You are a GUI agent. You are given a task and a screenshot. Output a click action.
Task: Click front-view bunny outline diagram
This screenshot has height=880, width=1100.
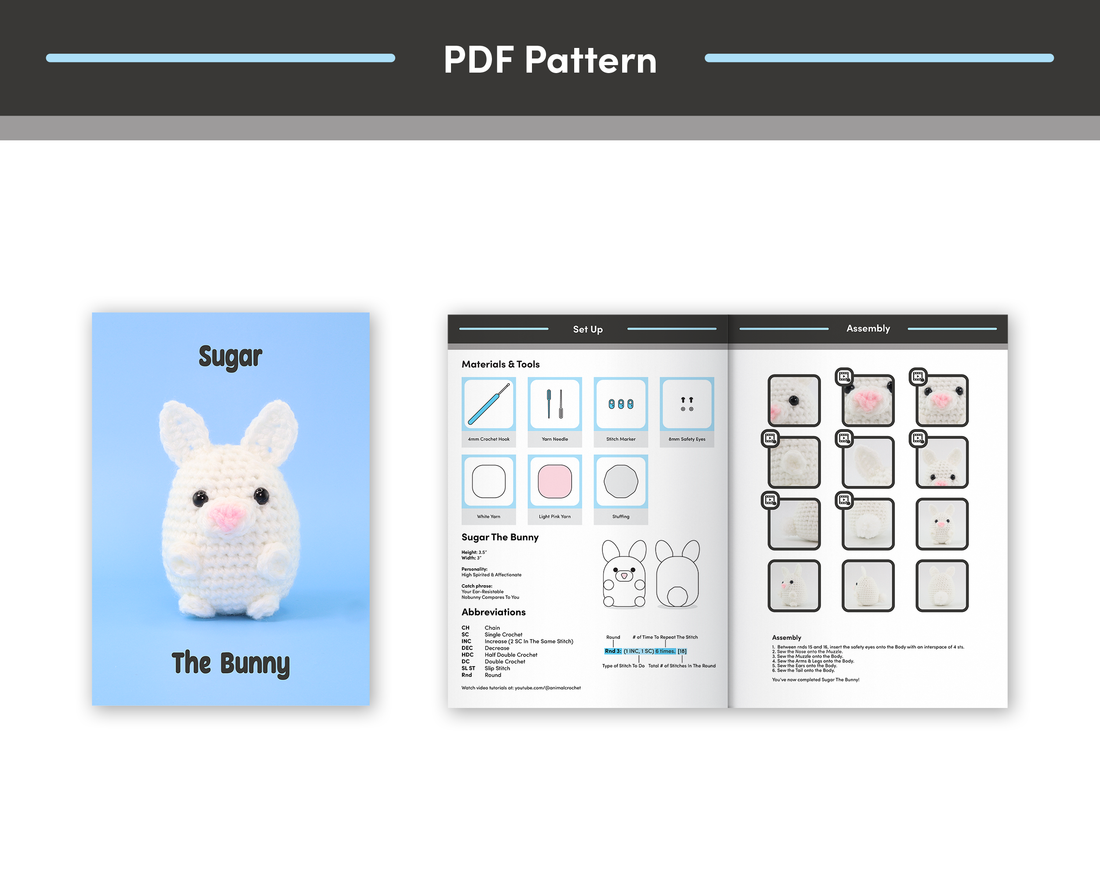tap(625, 575)
